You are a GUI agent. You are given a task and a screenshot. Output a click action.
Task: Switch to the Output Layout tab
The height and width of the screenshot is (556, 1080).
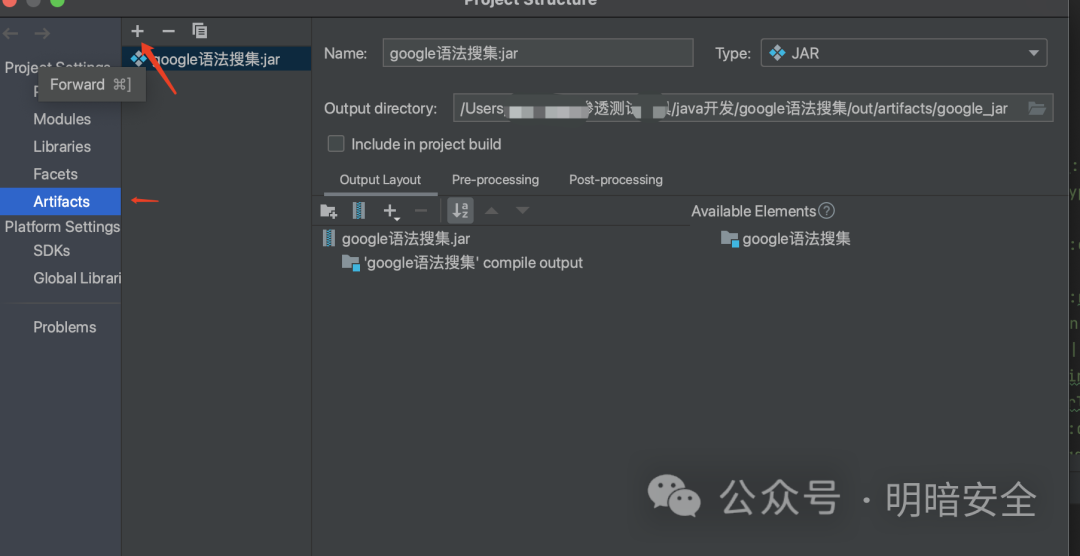click(x=380, y=180)
